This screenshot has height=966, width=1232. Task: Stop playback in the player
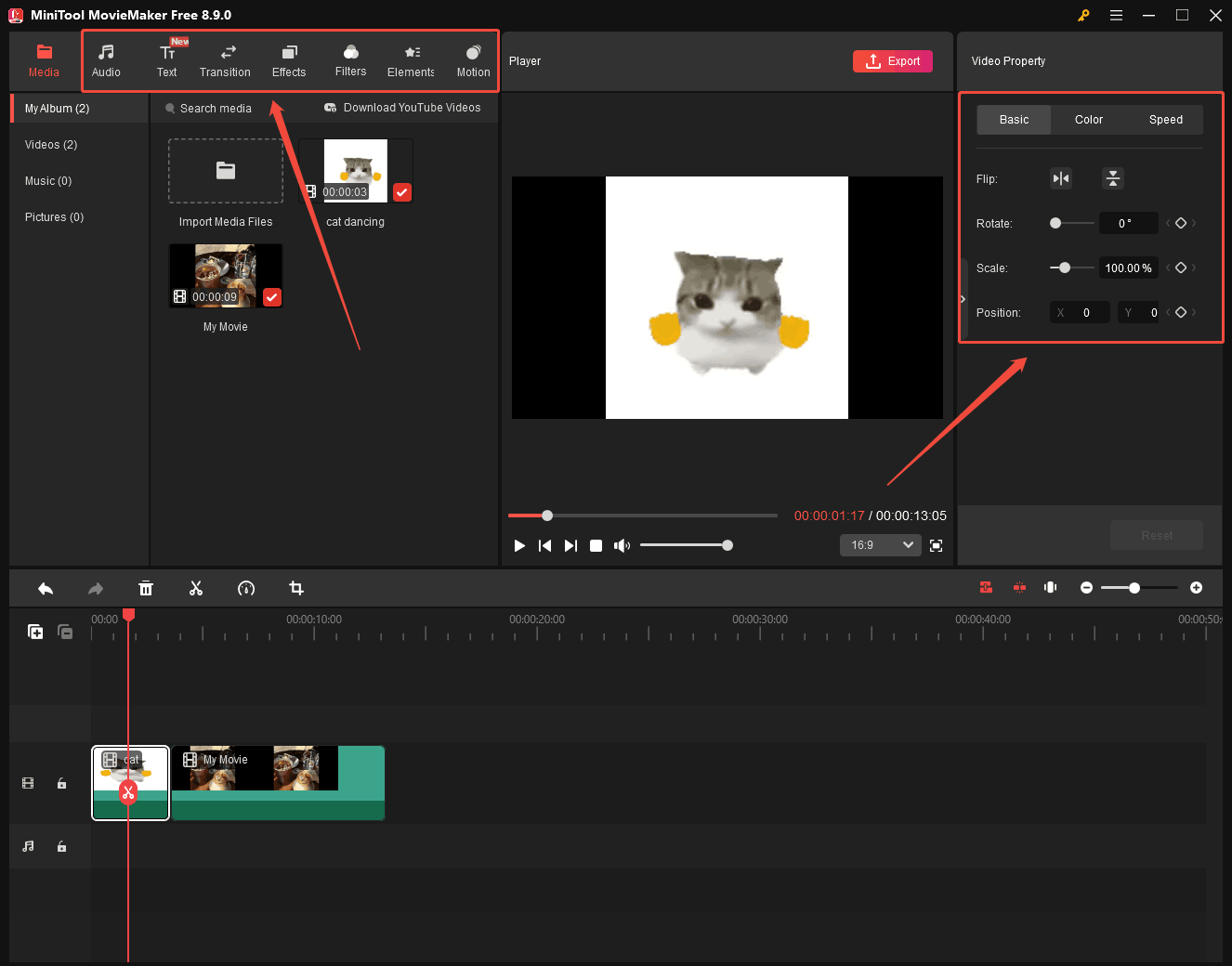(596, 545)
